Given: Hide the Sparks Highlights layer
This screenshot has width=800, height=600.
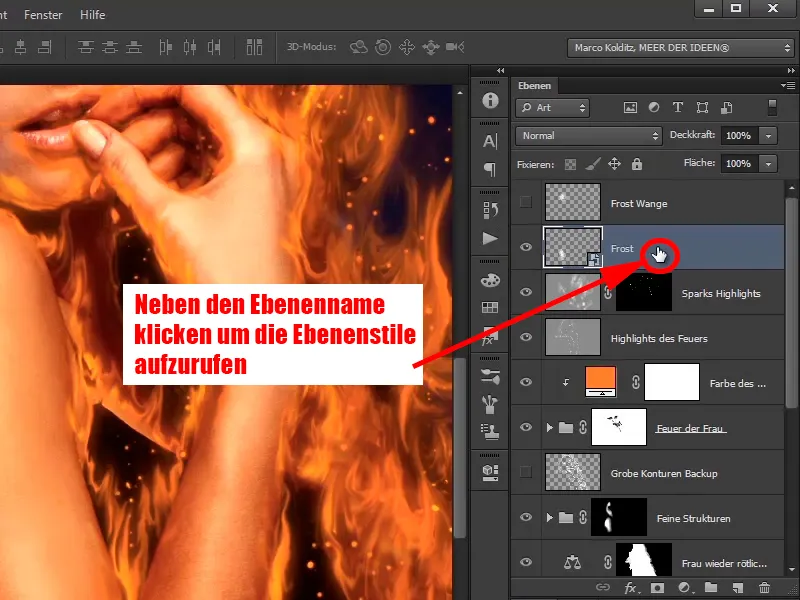Looking at the screenshot, I should pyautogui.click(x=526, y=292).
